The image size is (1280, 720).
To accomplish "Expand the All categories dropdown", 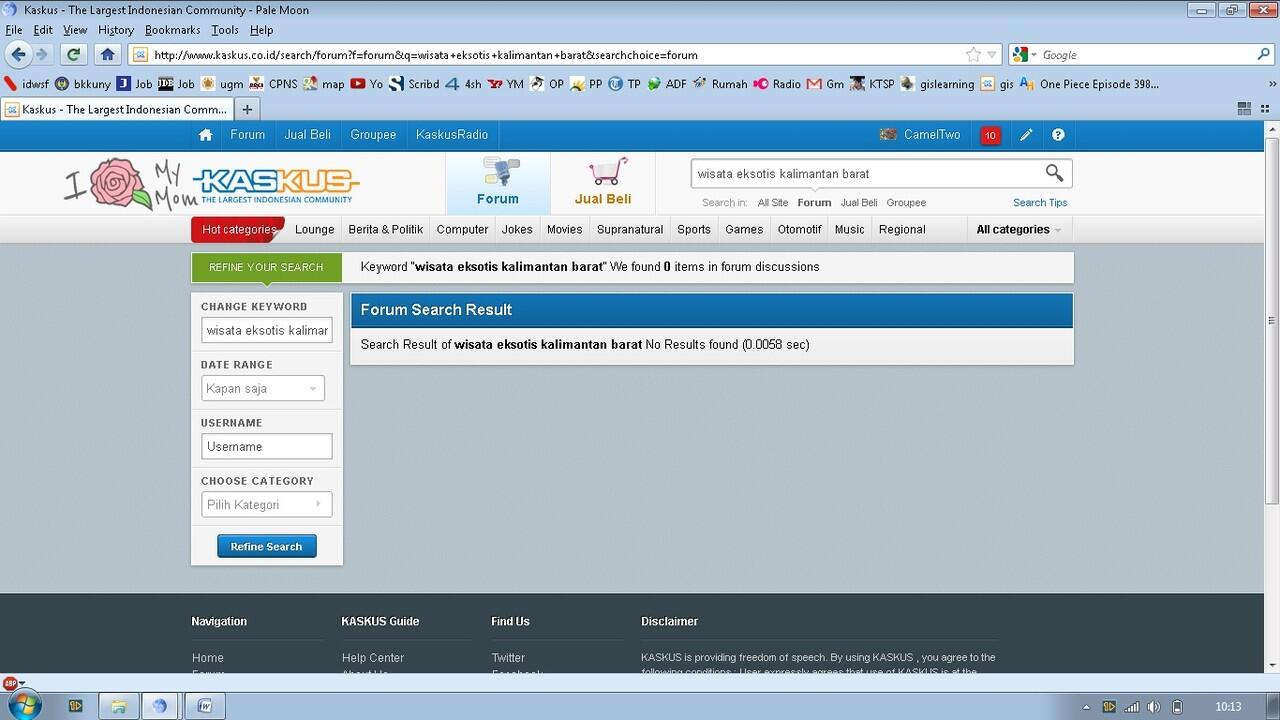I will pos(1018,229).
